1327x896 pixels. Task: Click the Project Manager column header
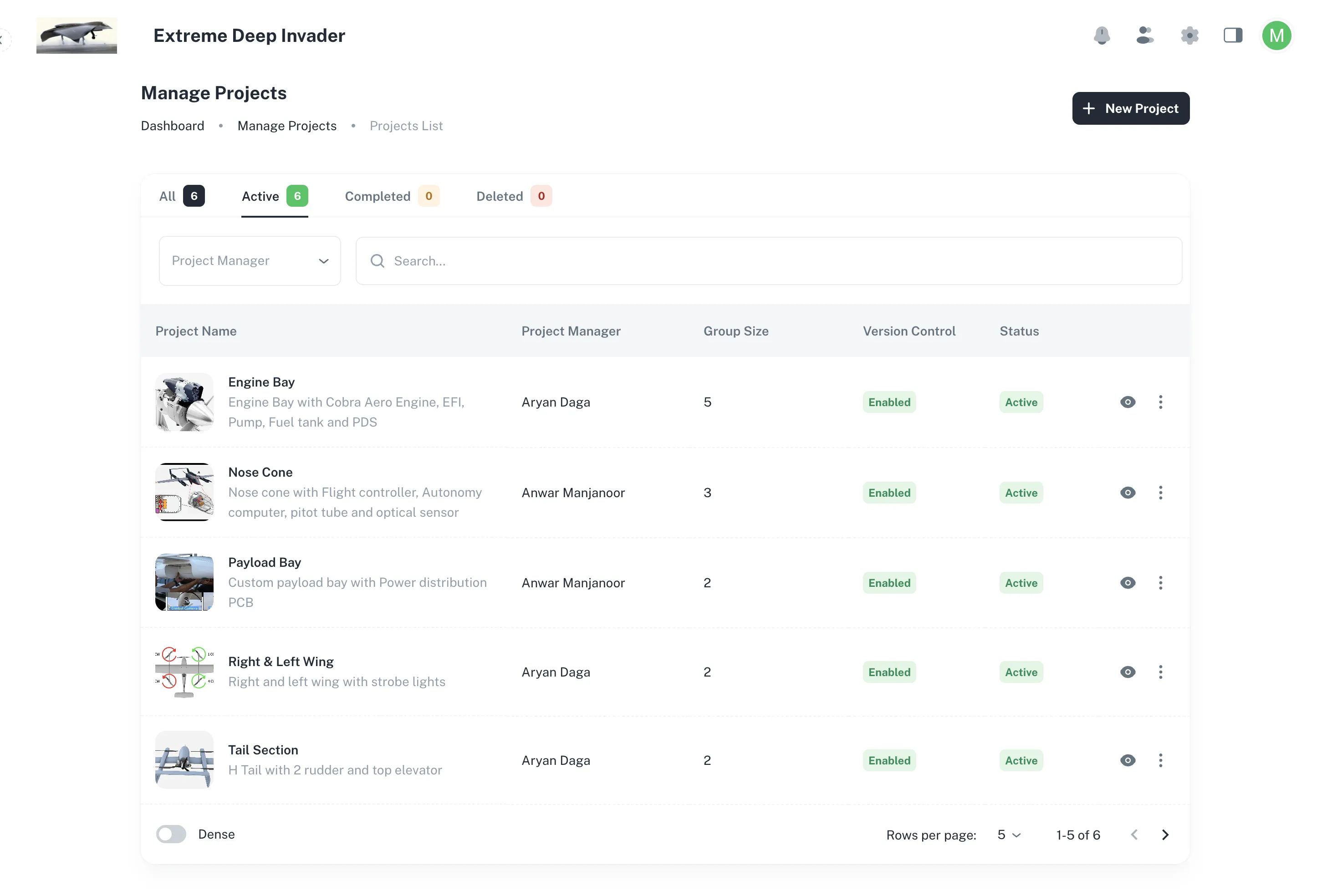(x=571, y=331)
